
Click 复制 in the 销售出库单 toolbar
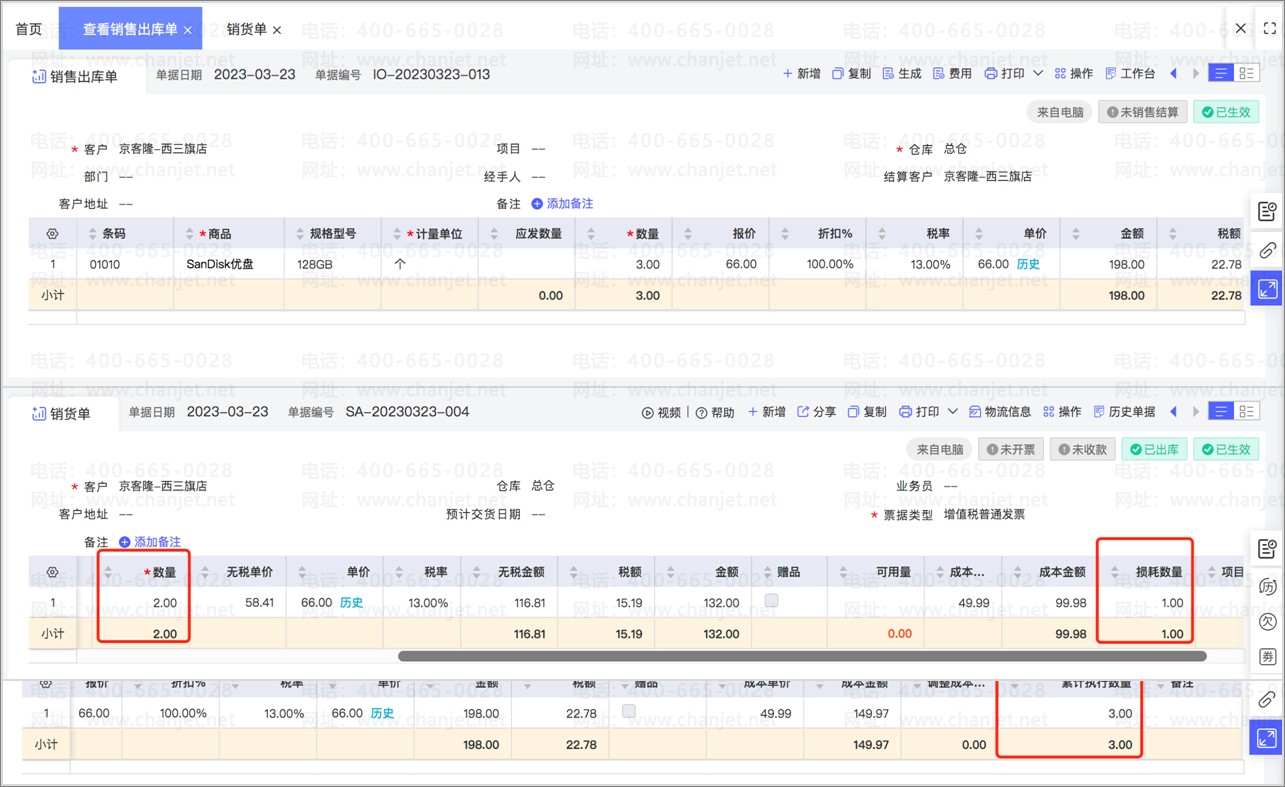click(x=851, y=73)
